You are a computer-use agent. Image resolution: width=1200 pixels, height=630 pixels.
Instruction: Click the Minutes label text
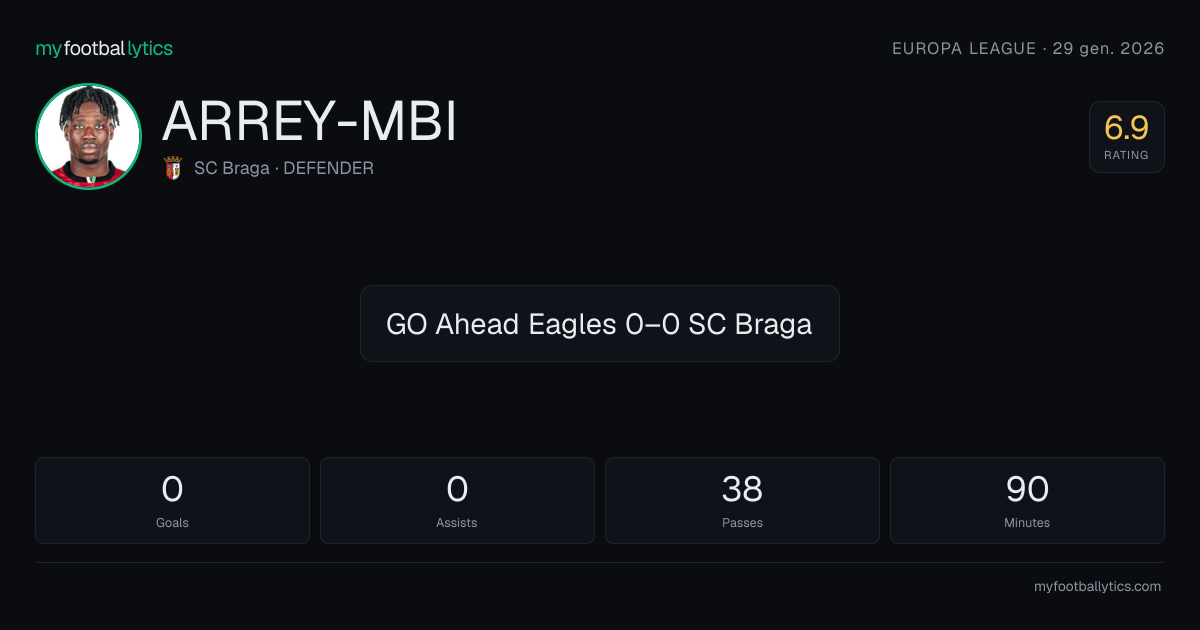(x=1027, y=522)
